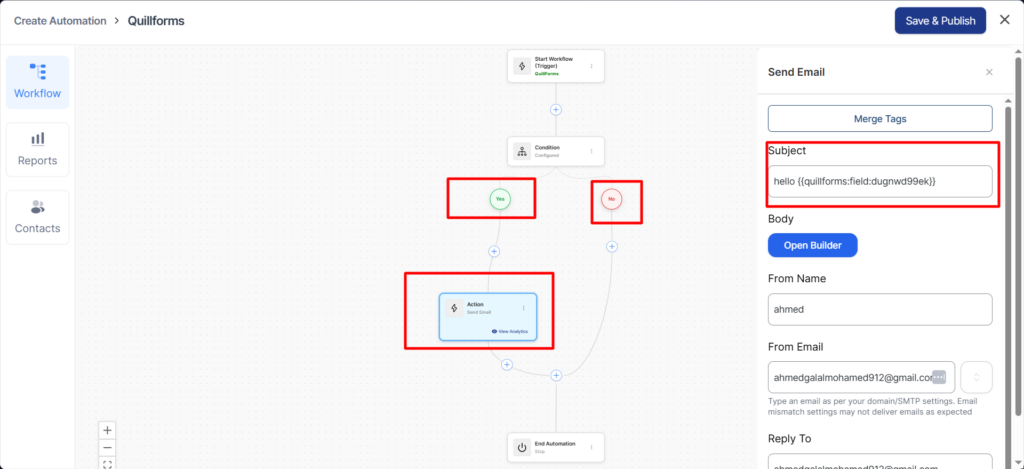Open the Start Workflow node options menu
This screenshot has width=1024, height=469.
(x=591, y=67)
